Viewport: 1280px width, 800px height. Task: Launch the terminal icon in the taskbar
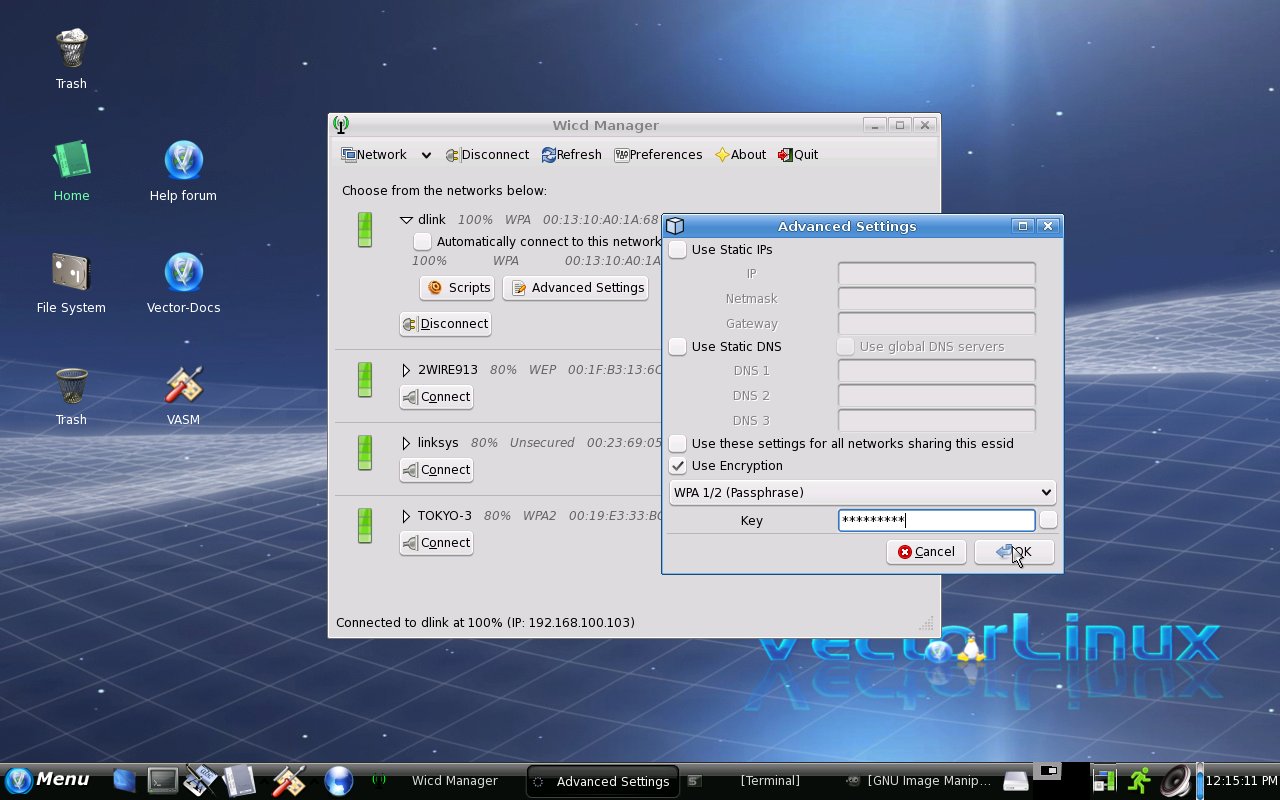162,780
